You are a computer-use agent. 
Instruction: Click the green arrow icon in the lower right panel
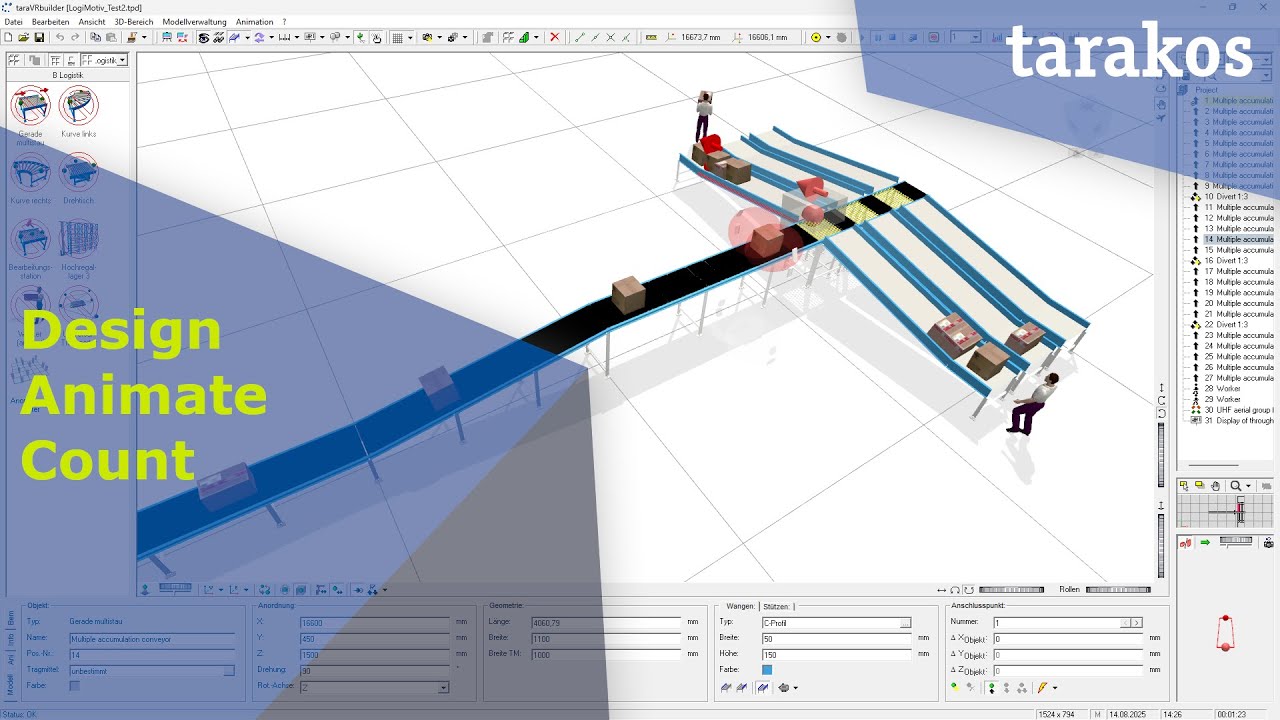[1205, 542]
